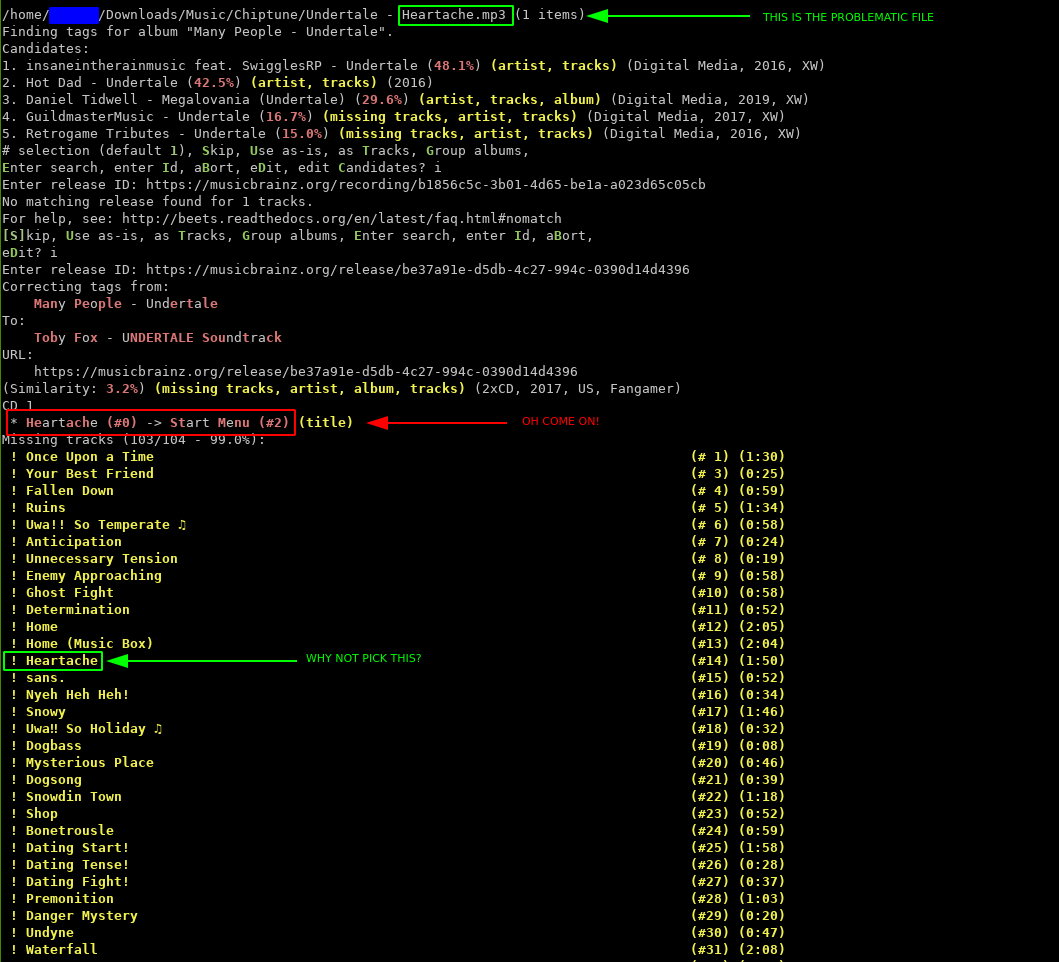Click the 'No matching release found for 1 tracks.' line
This screenshot has height=962, width=1059.
pos(157,201)
